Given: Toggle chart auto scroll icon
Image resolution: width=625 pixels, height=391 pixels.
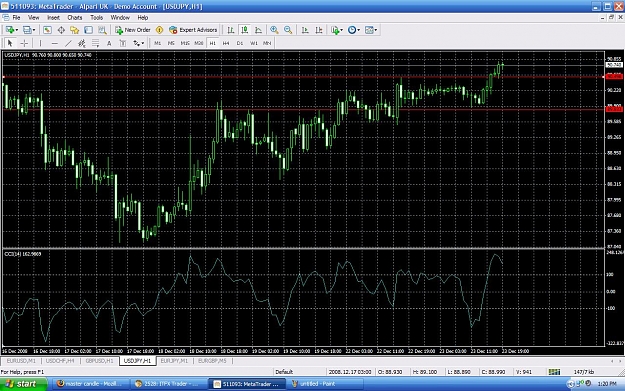Looking at the screenshot, I should click(x=305, y=30).
